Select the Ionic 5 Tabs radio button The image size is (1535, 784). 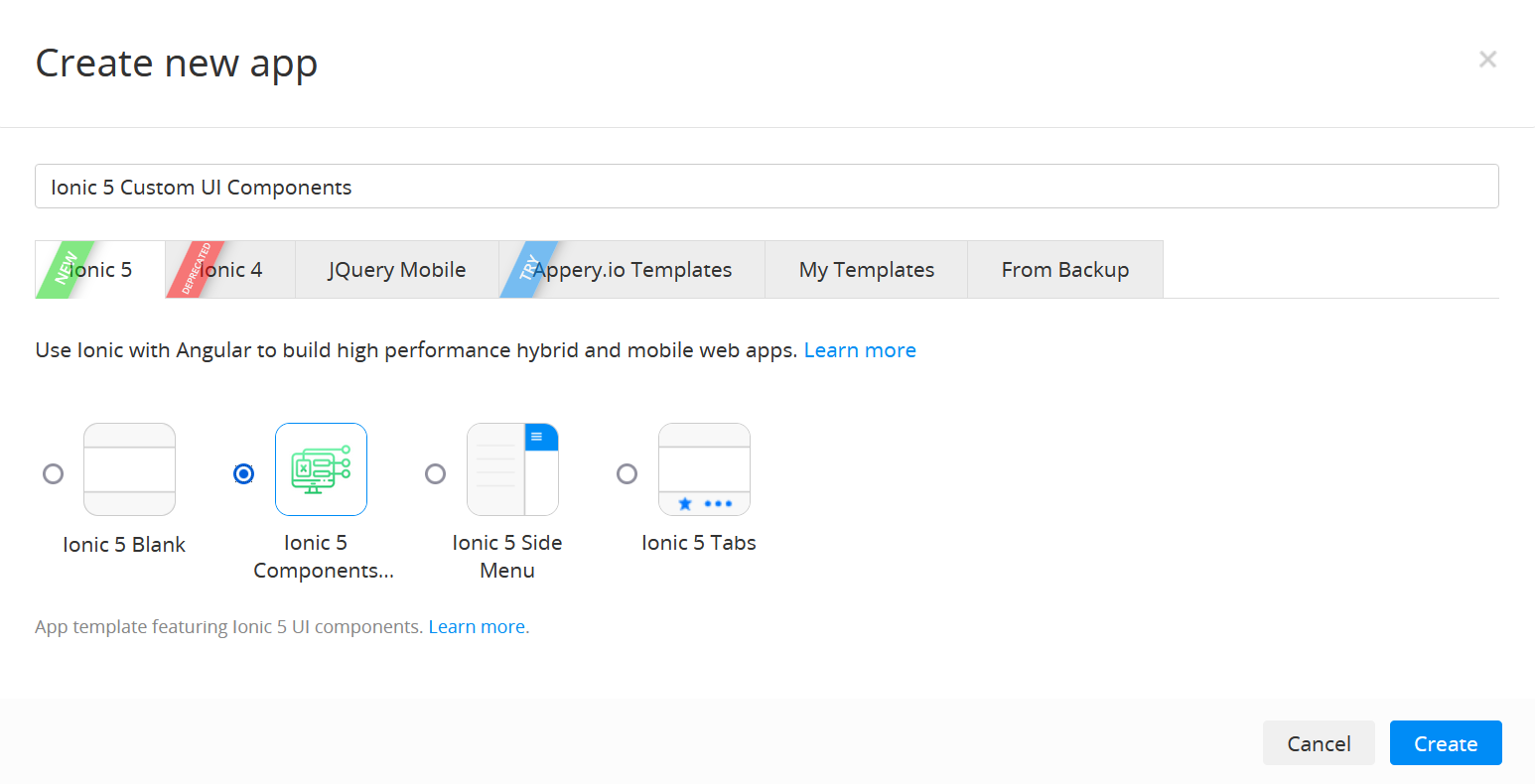[x=627, y=473]
